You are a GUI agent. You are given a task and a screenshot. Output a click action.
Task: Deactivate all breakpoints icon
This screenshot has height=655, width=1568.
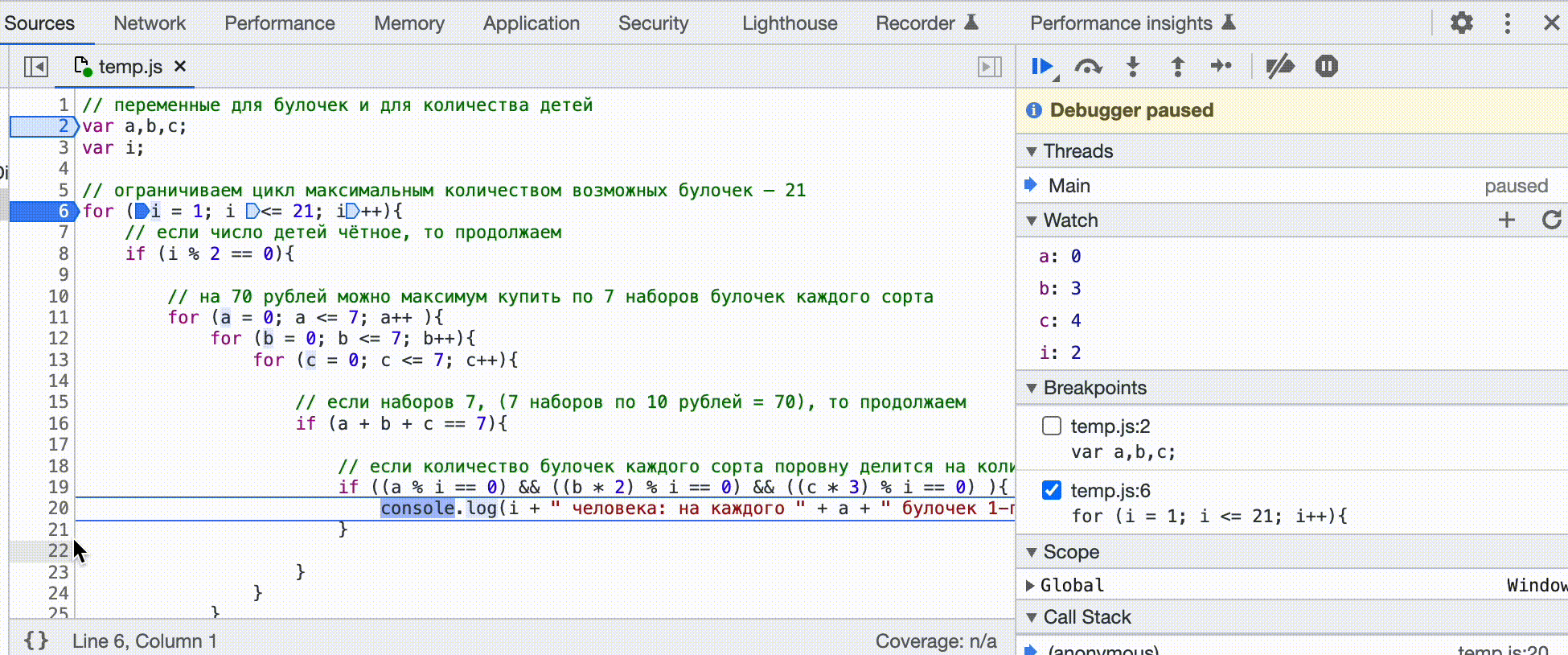click(1279, 67)
